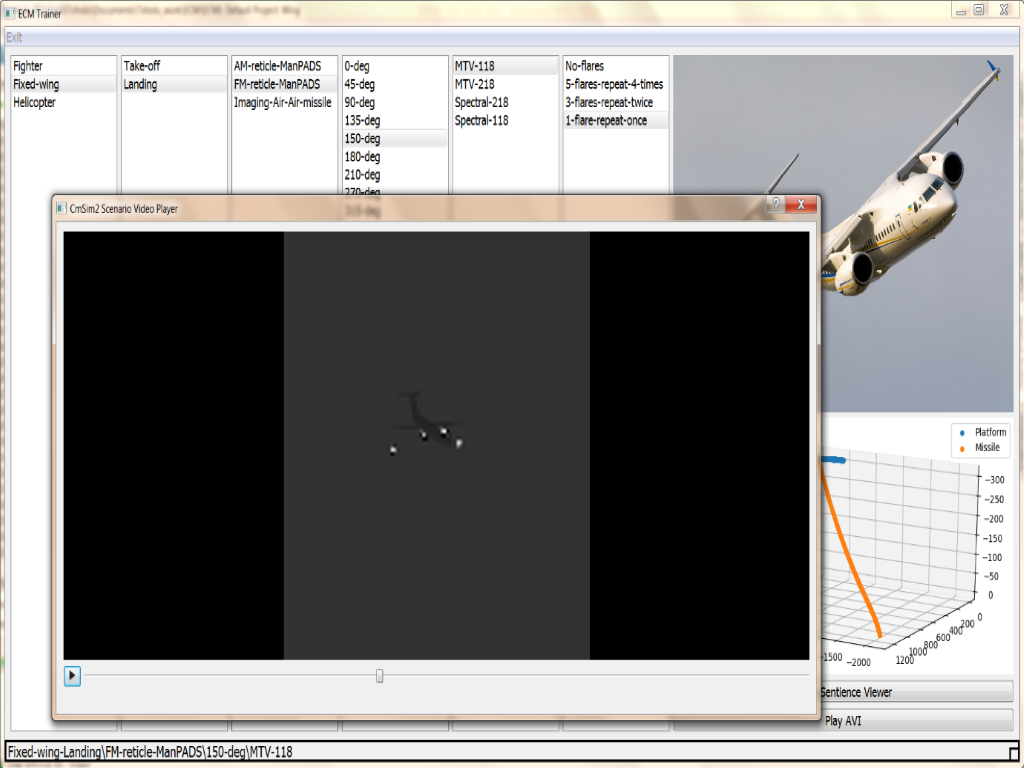Select Take-off flight phase
This screenshot has height=768, width=1024.
click(x=141, y=67)
